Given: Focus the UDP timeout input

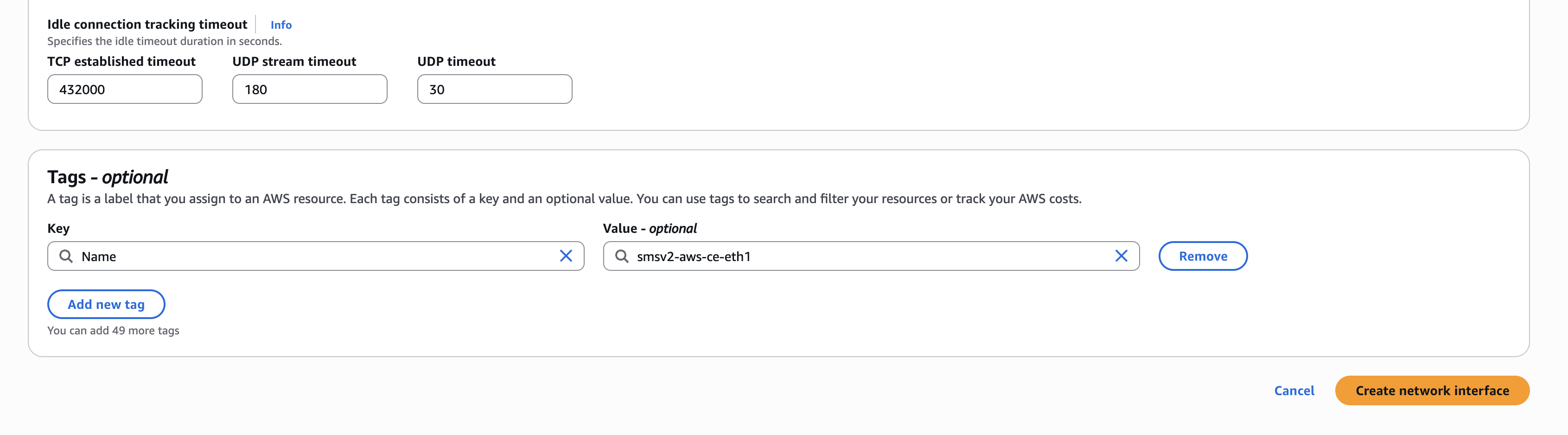Looking at the screenshot, I should pyautogui.click(x=494, y=89).
